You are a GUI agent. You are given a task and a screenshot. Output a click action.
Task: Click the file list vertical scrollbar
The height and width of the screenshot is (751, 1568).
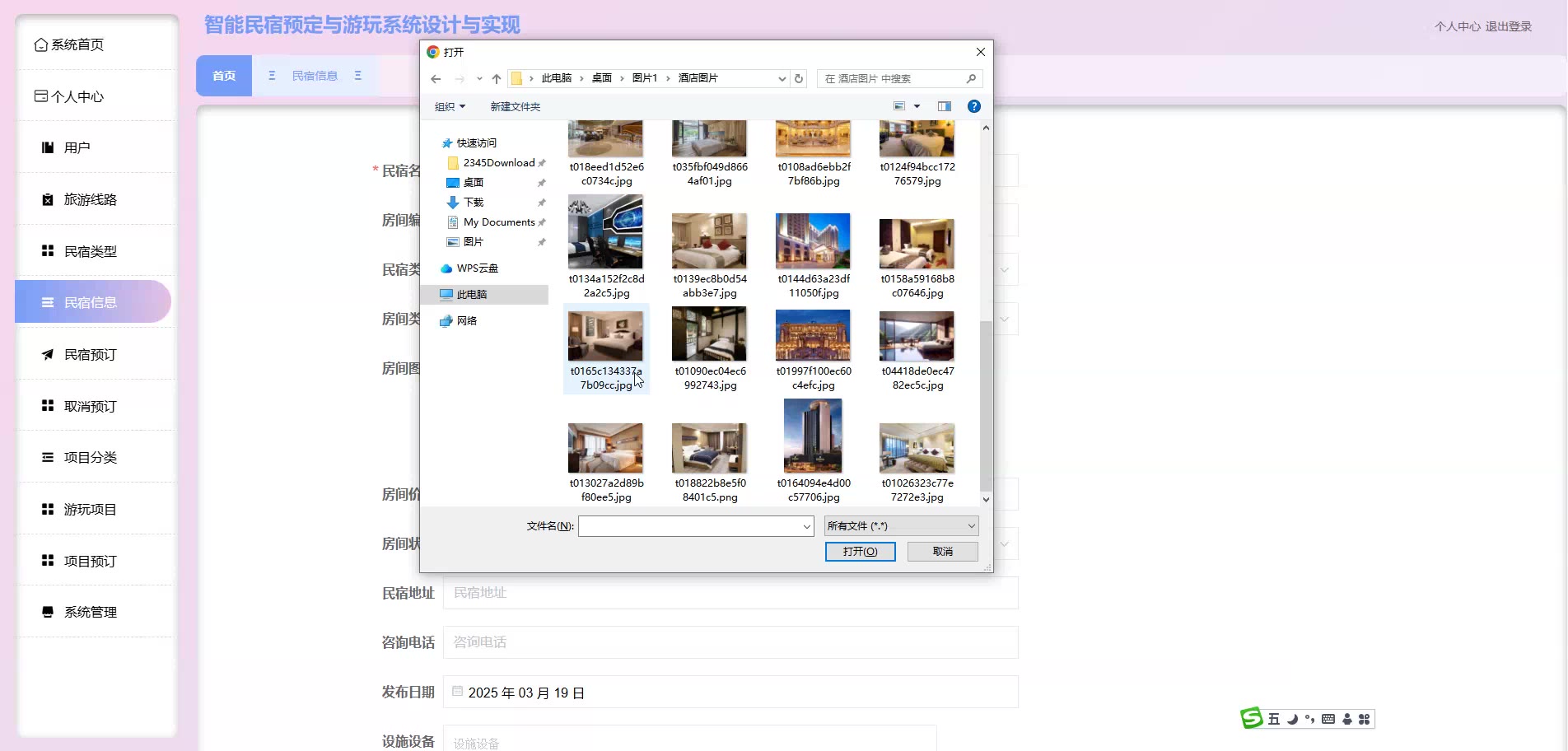pyautogui.click(x=985, y=403)
